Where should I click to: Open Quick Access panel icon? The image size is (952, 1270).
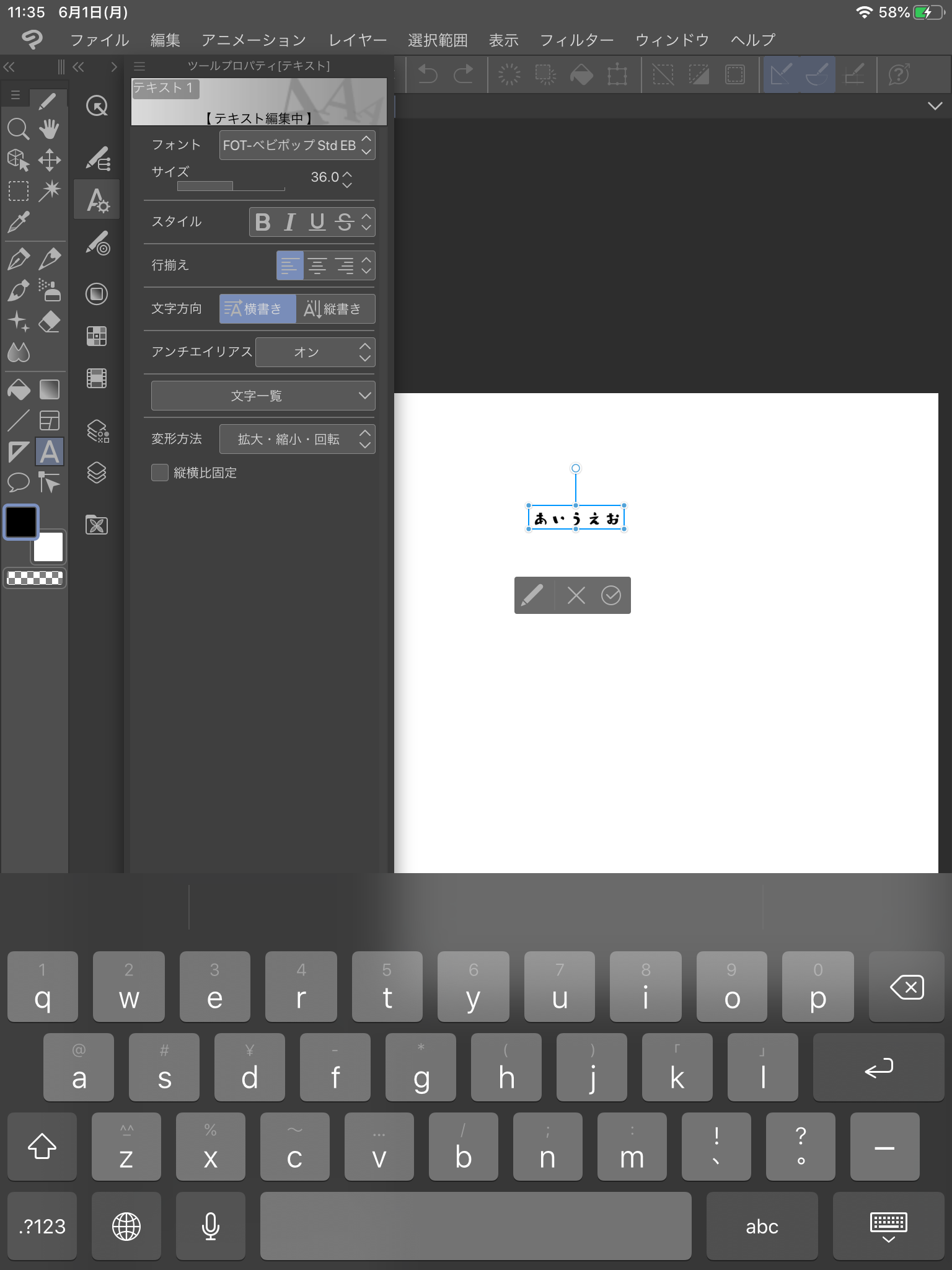pyautogui.click(x=97, y=106)
